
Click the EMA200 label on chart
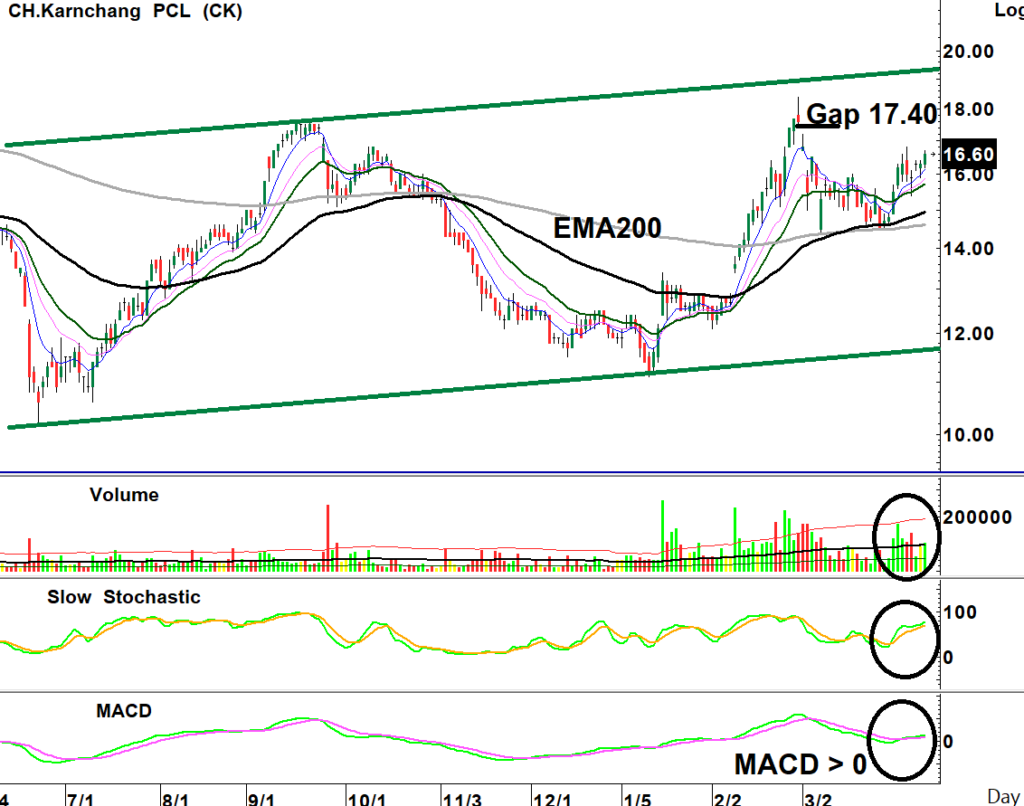click(x=607, y=229)
